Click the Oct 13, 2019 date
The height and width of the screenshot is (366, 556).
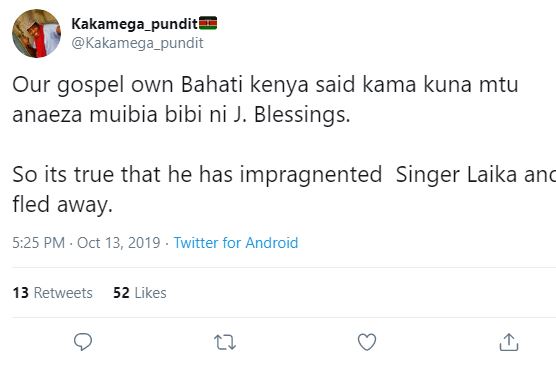(x=119, y=243)
